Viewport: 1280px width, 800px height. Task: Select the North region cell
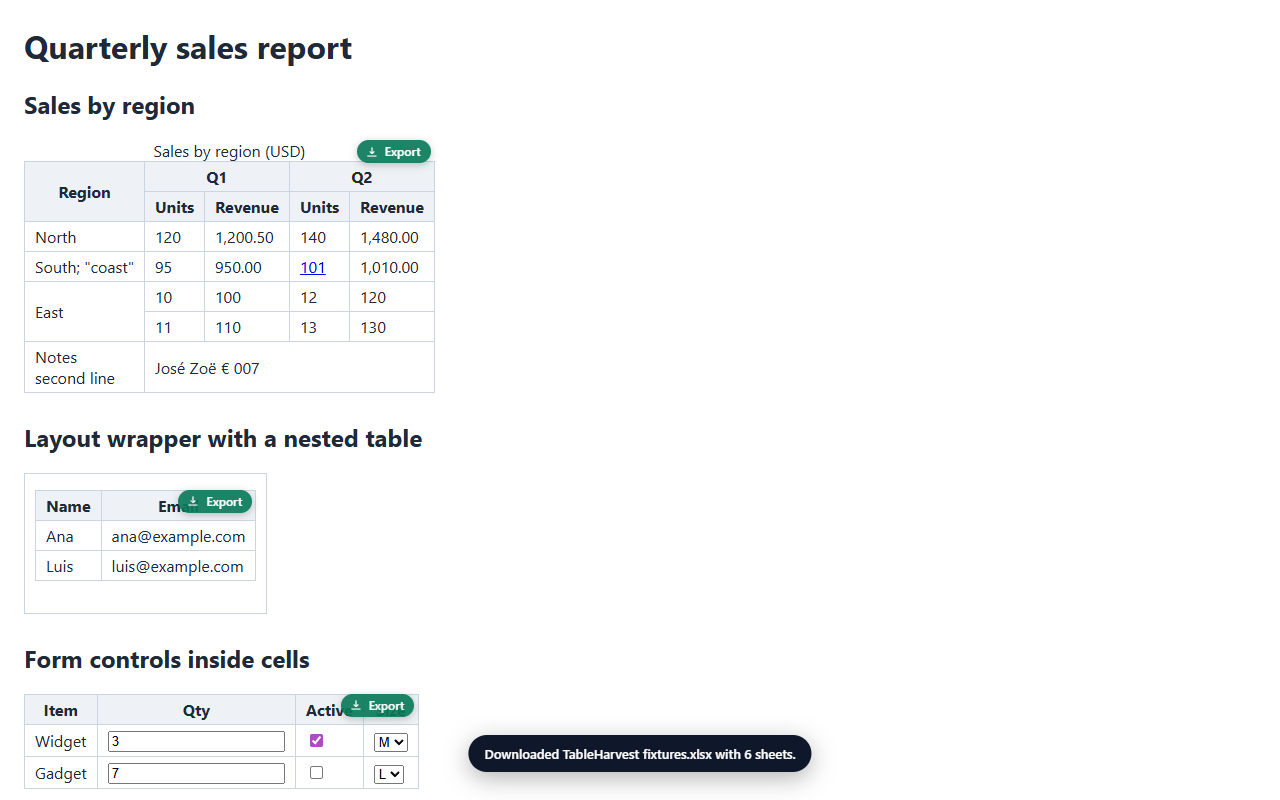[x=85, y=237]
